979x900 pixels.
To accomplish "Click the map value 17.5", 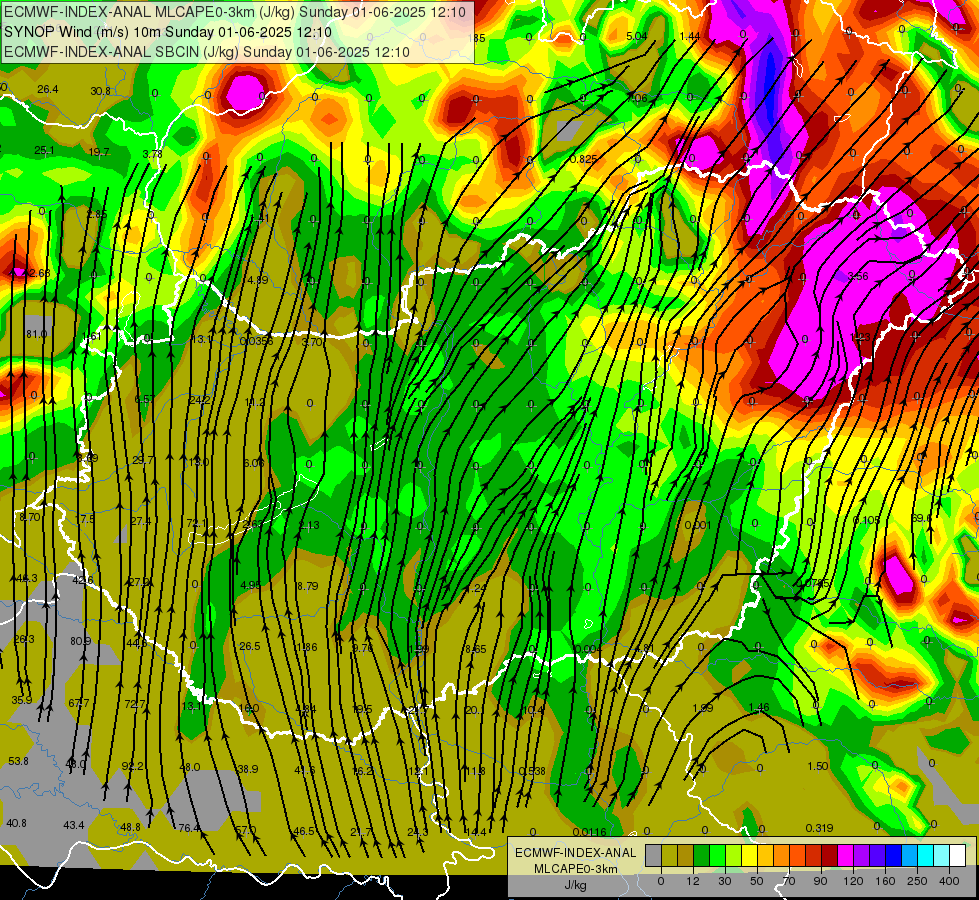I will 85,519.
